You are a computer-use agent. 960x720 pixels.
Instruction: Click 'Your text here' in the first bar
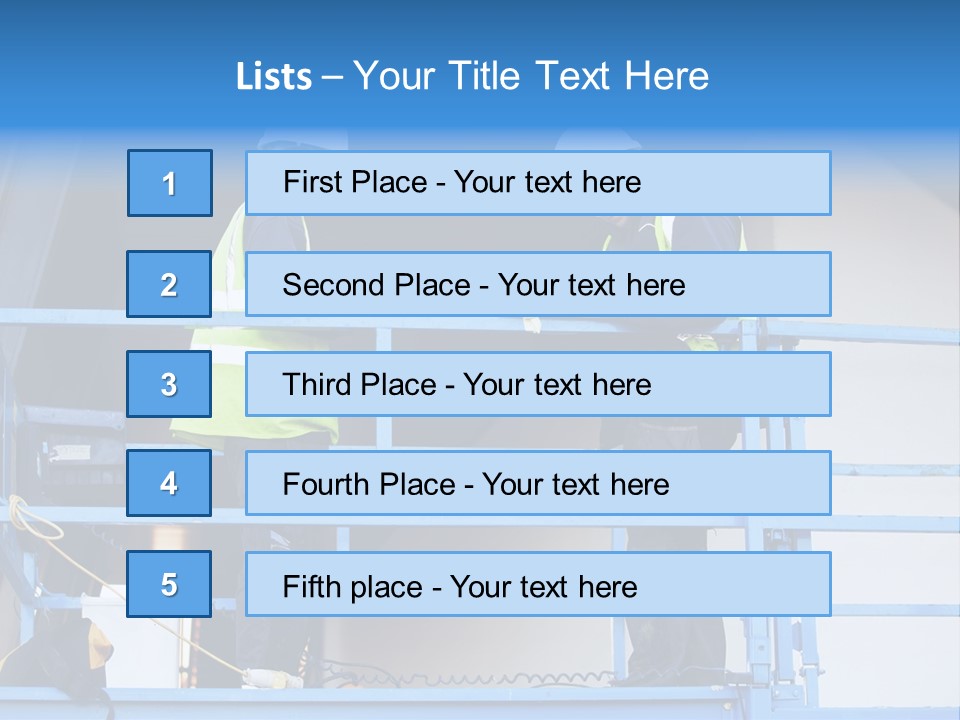pyautogui.click(x=547, y=182)
